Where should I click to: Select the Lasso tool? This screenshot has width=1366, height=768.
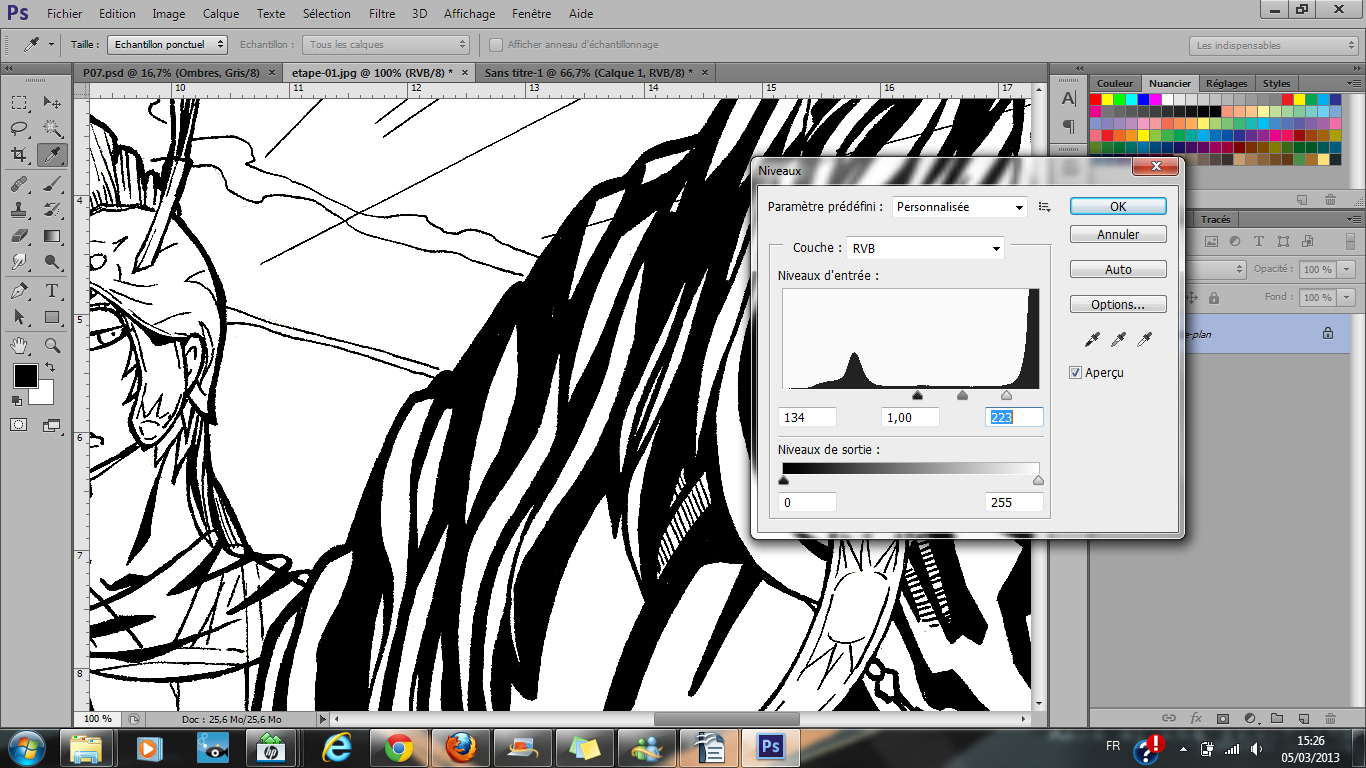click(19, 128)
